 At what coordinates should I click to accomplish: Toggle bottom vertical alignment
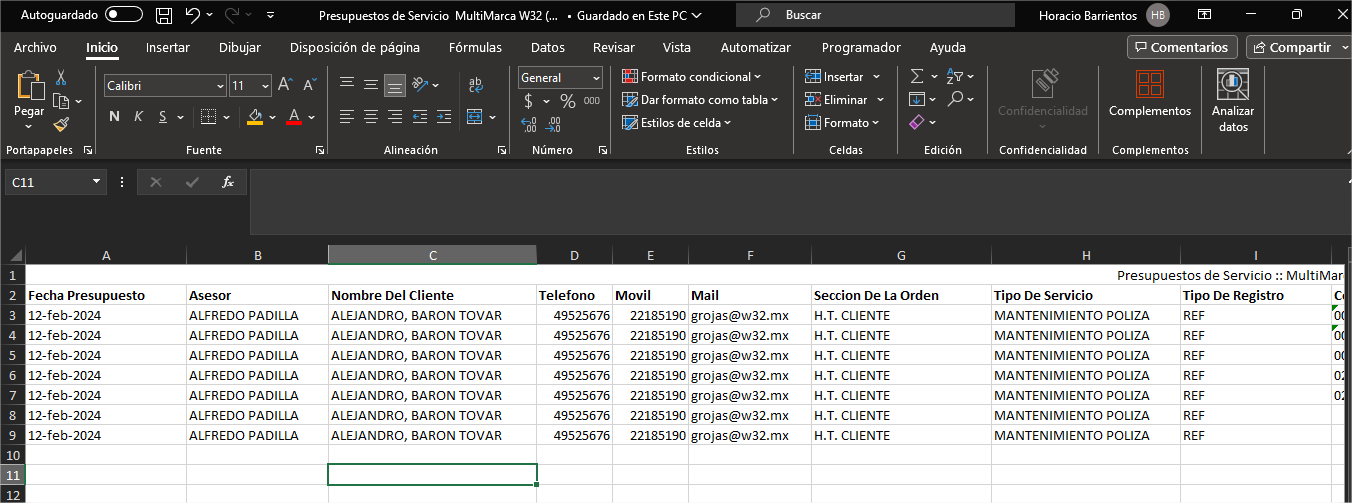click(x=394, y=85)
